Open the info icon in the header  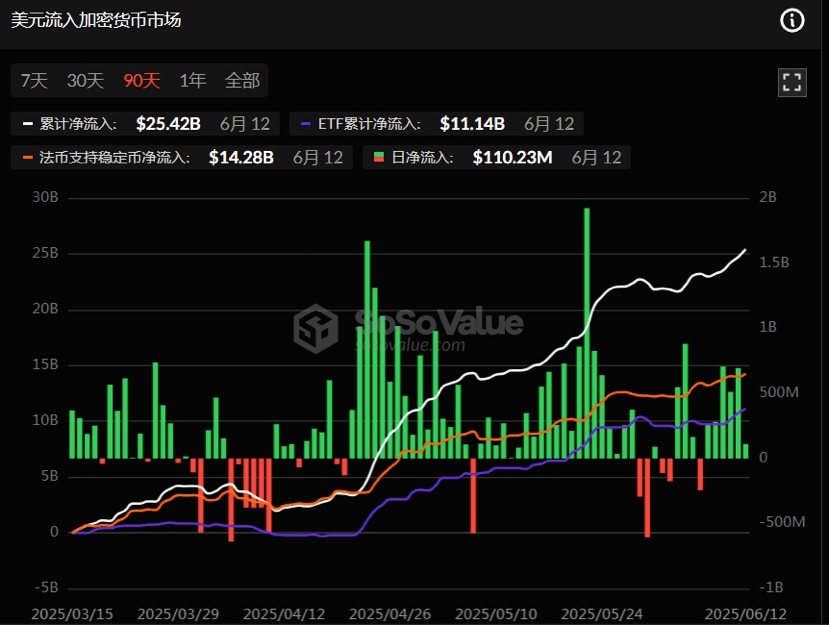click(792, 21)
